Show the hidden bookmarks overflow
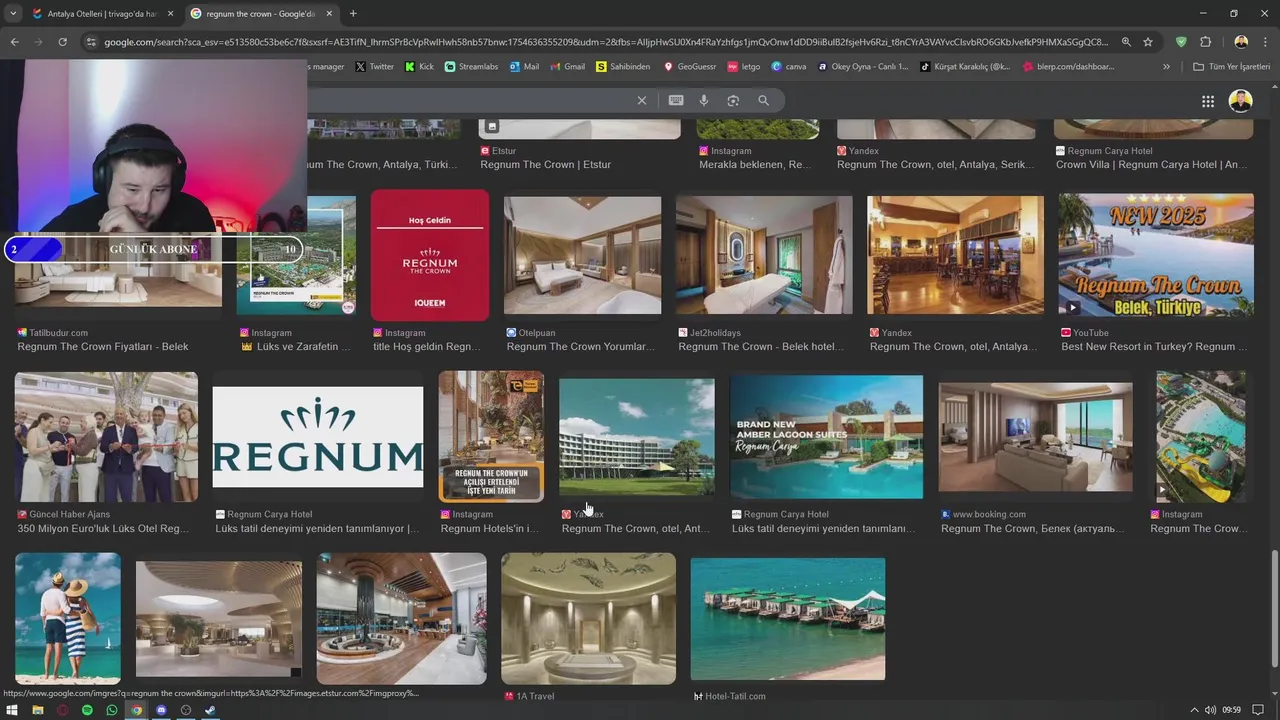 pyautogui.click(x=1166, y=67)
